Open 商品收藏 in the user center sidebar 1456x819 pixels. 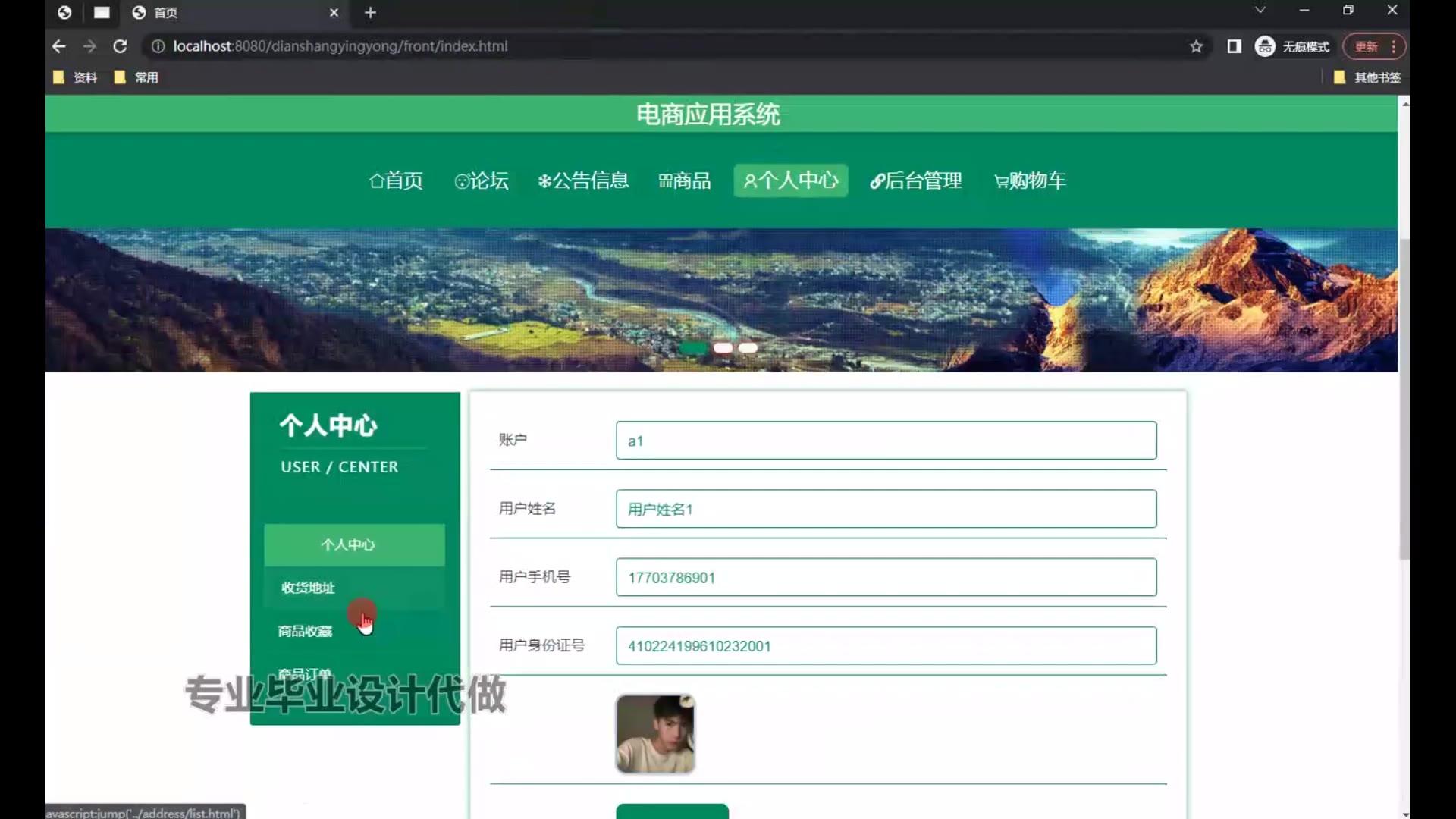(x=305, y=631)
